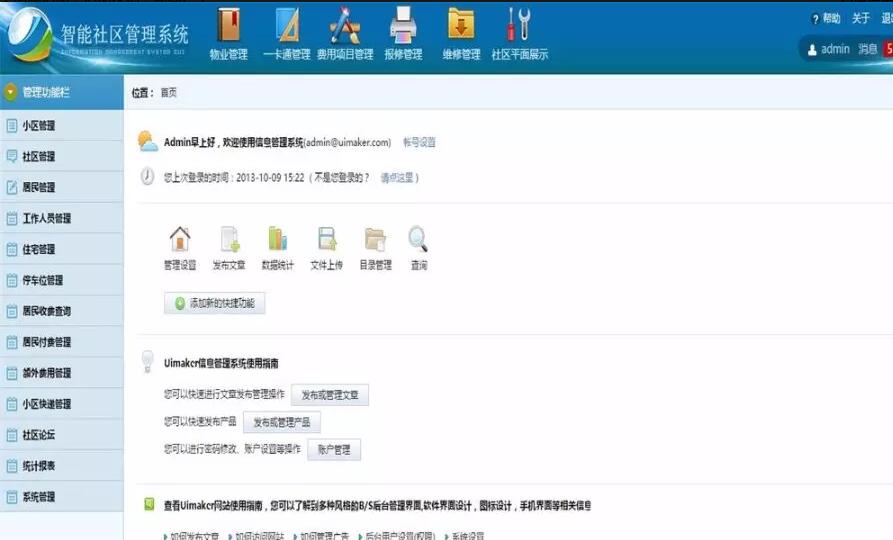The width and height of the screenshot is (893, 540).
Task: Click the light bulb icon beside 使用指南
Action: click(148, 362)
